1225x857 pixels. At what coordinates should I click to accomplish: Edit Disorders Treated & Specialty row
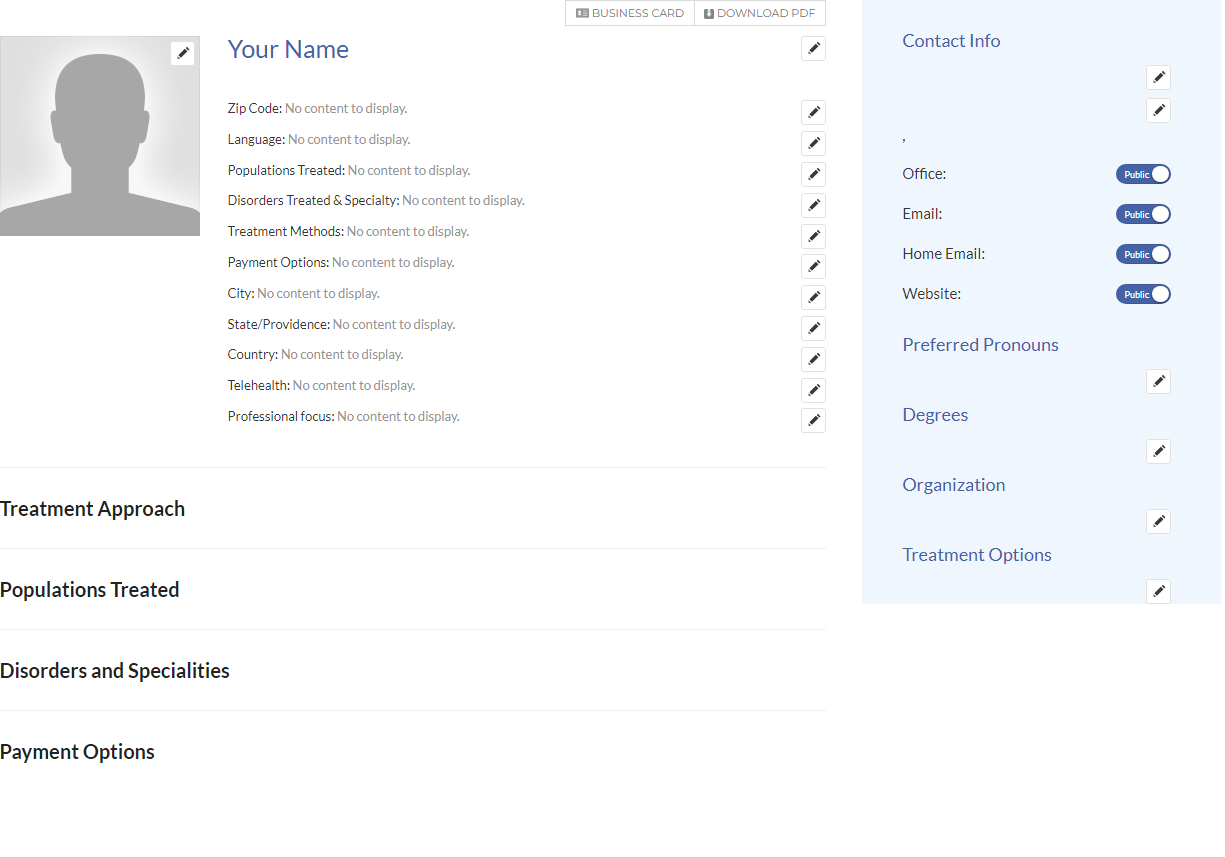[813, 205]
